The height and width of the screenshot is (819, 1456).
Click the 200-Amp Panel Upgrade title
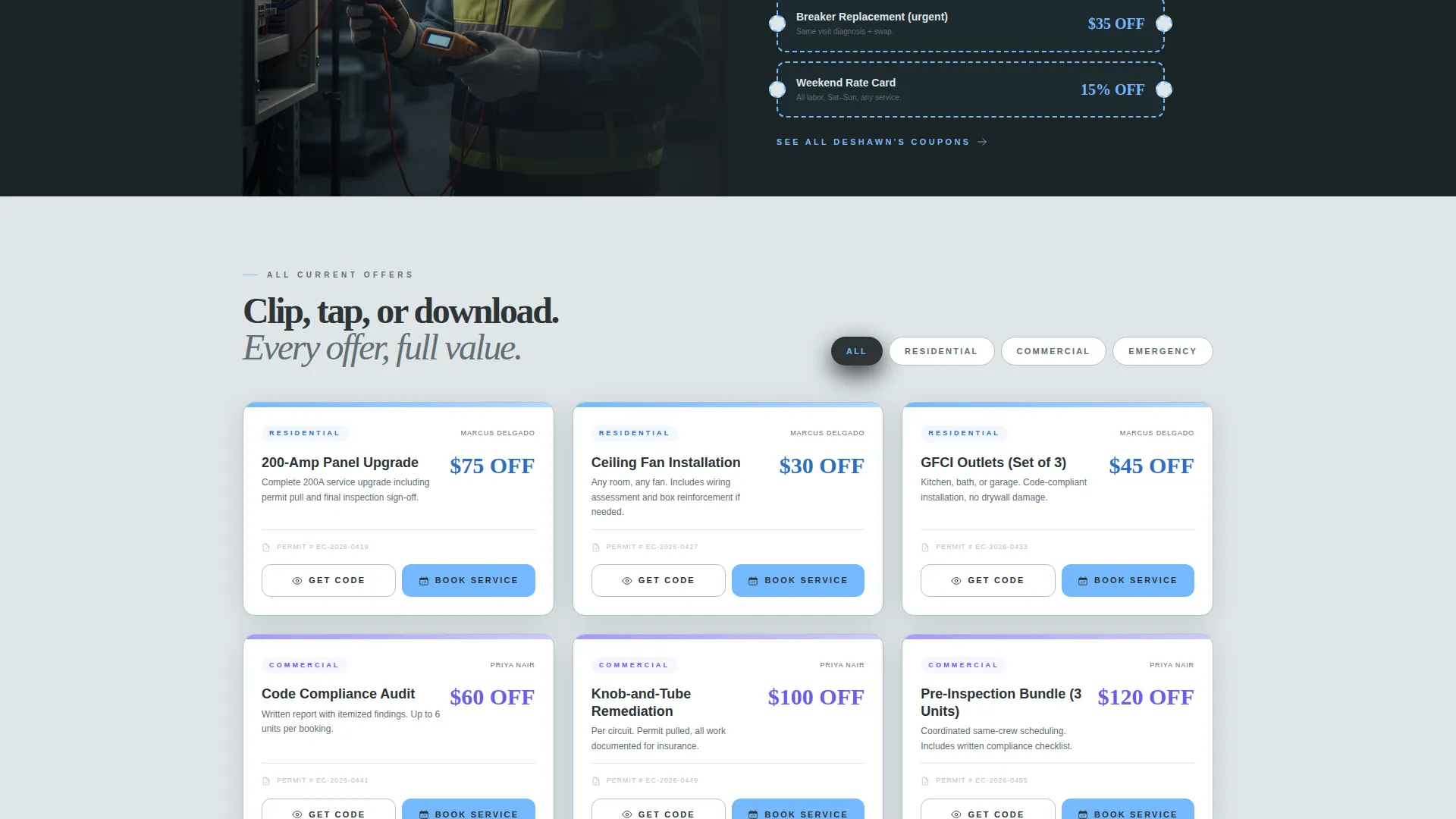click(340, 463)
